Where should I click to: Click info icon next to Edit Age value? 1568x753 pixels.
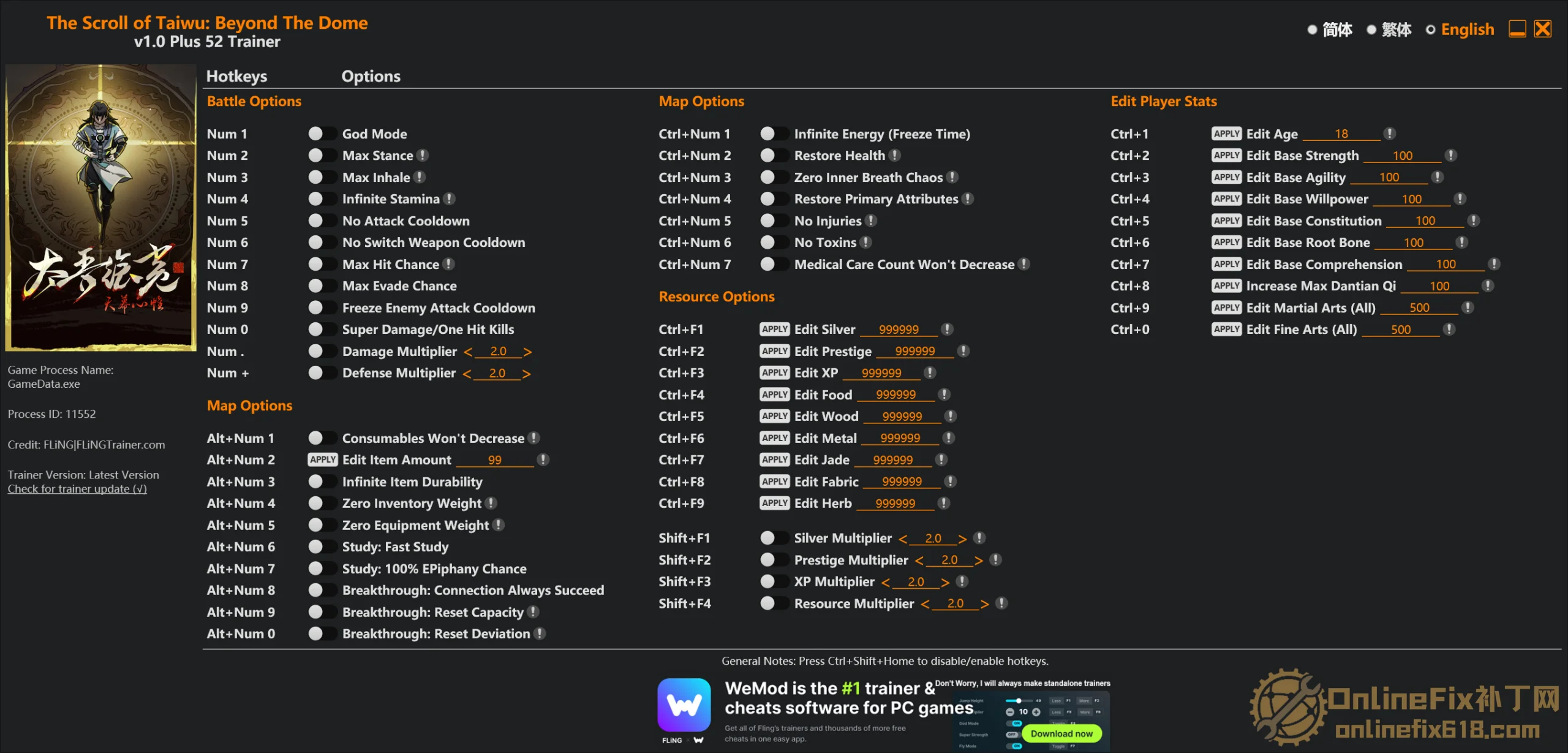point(1390,134)
